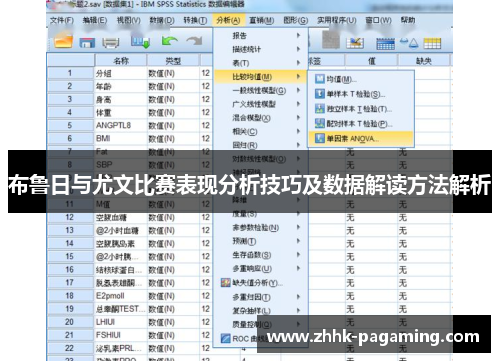Open the 编辑(E) menu

[x=95, y=20]
